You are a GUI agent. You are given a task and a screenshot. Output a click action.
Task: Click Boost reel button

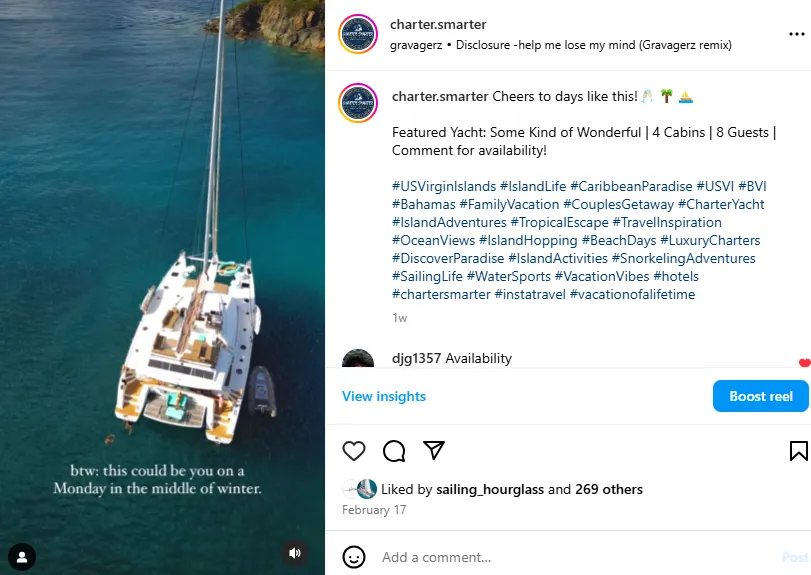pos(760,396)
